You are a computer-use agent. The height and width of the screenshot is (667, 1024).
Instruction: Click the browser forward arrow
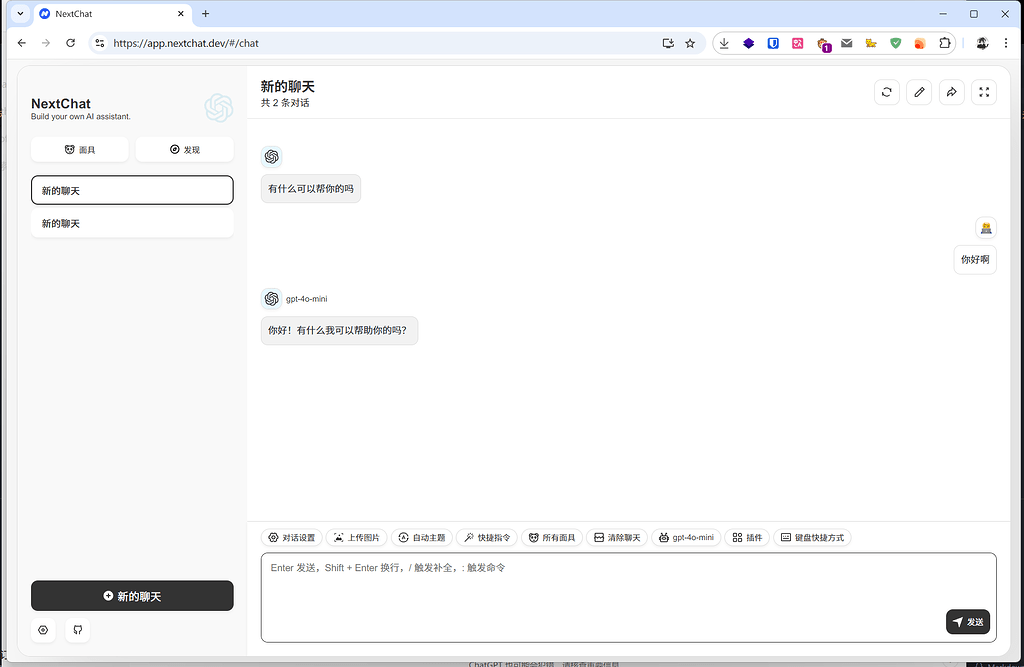click(46, 43)
